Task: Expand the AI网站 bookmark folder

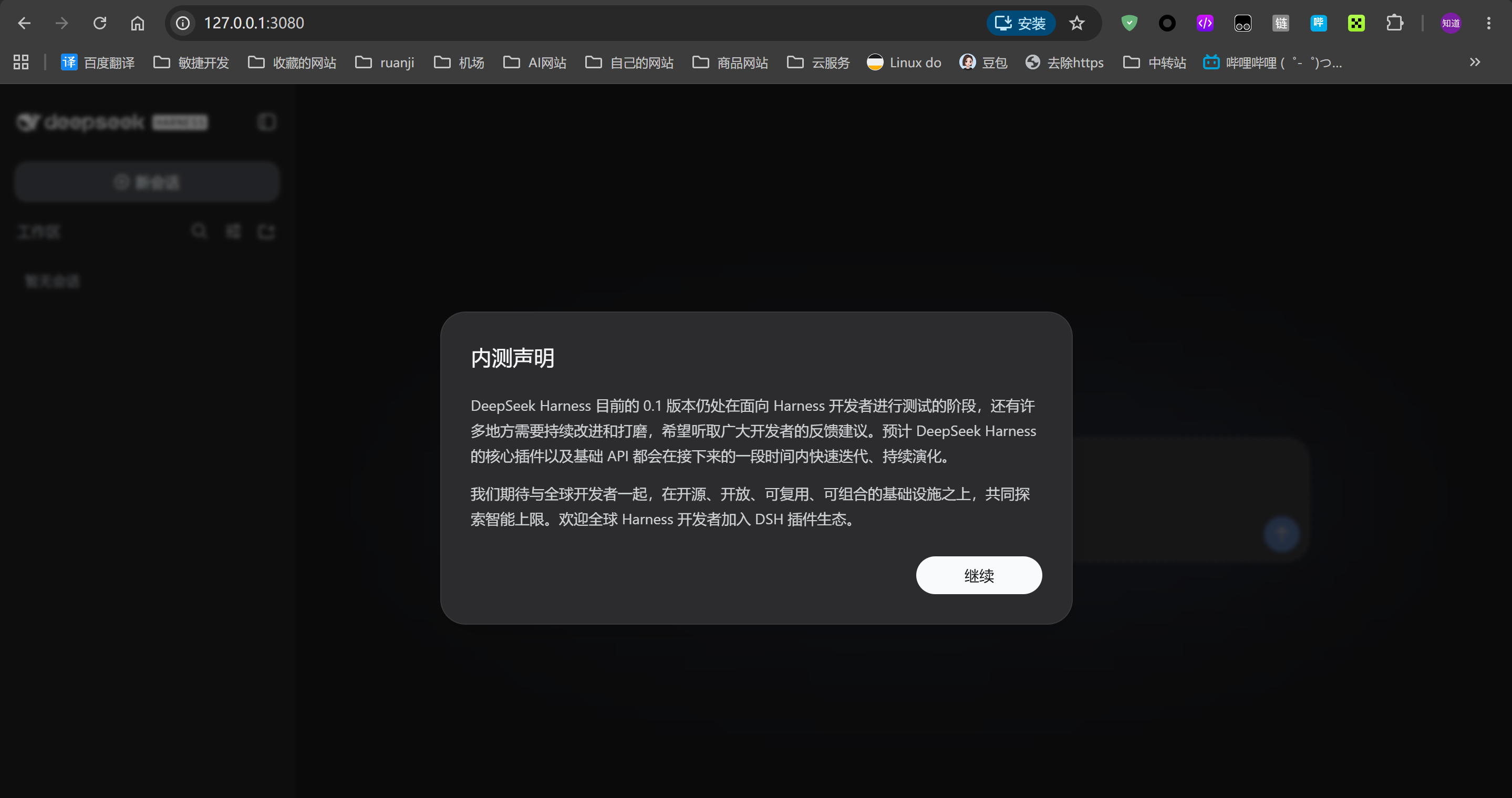Action: point(534,62)
